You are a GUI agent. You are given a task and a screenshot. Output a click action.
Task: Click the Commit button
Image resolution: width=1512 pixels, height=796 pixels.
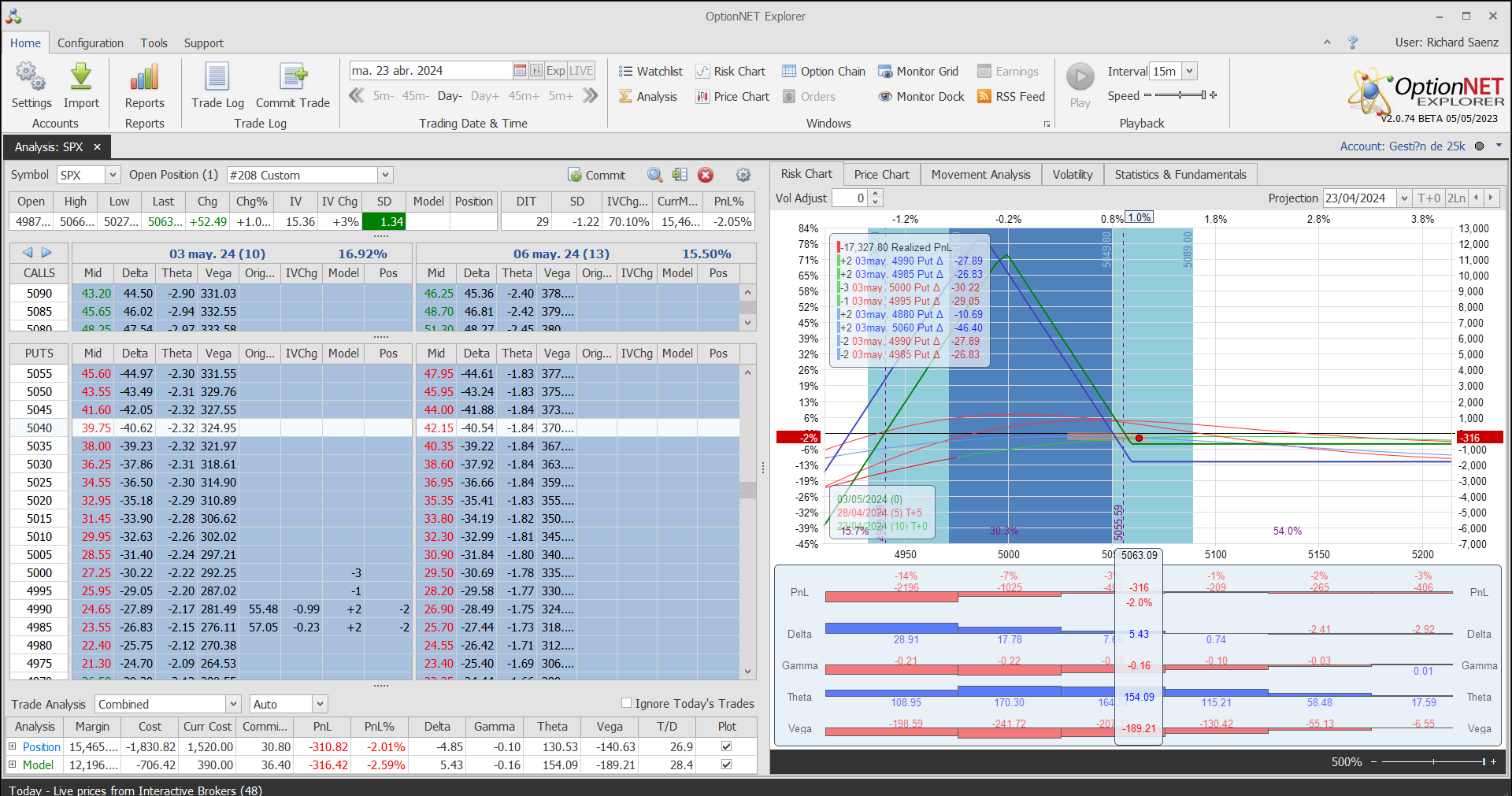coord(597,175)
